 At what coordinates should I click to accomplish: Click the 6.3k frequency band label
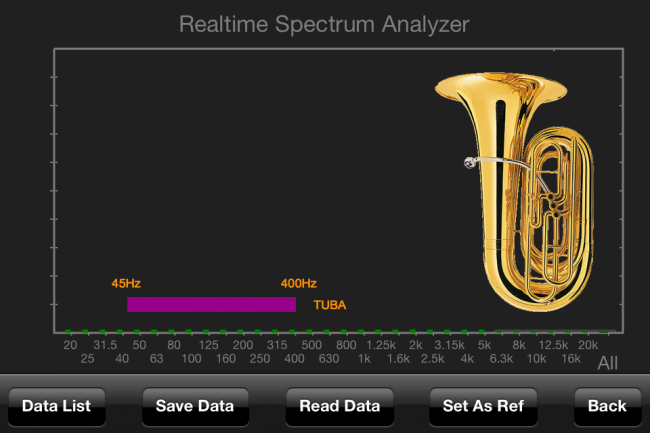(501, 358)
